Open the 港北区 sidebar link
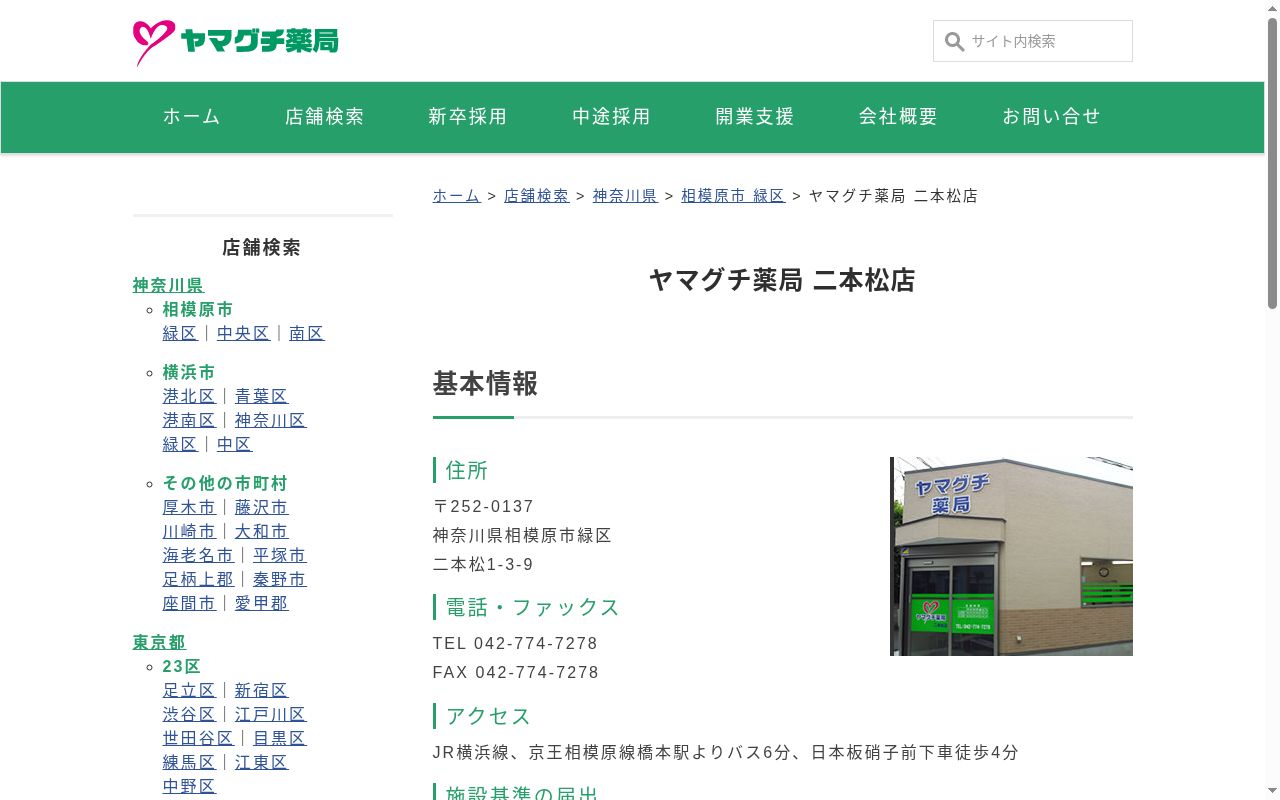This screenshot has height=800, width=1280. (x=189, y=397)
